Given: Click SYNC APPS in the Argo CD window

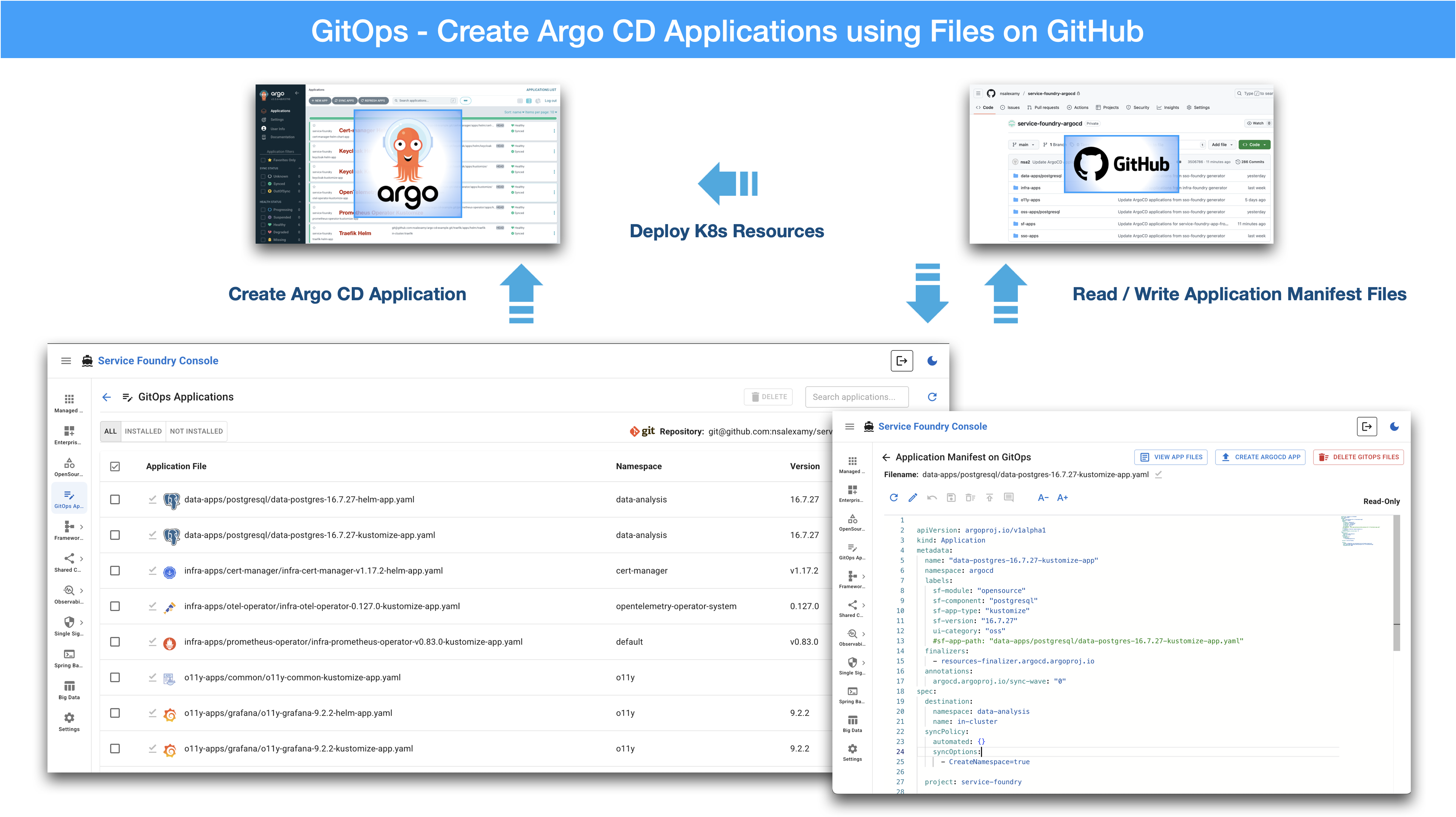Looking at the screenshot, I should point(344,101).
